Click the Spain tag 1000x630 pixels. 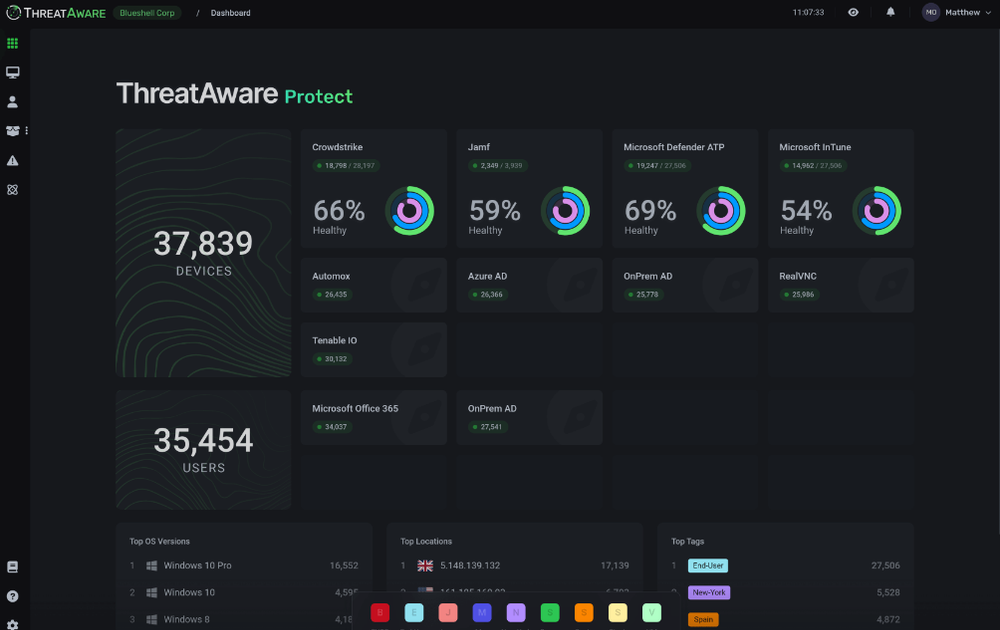point(703,619)
